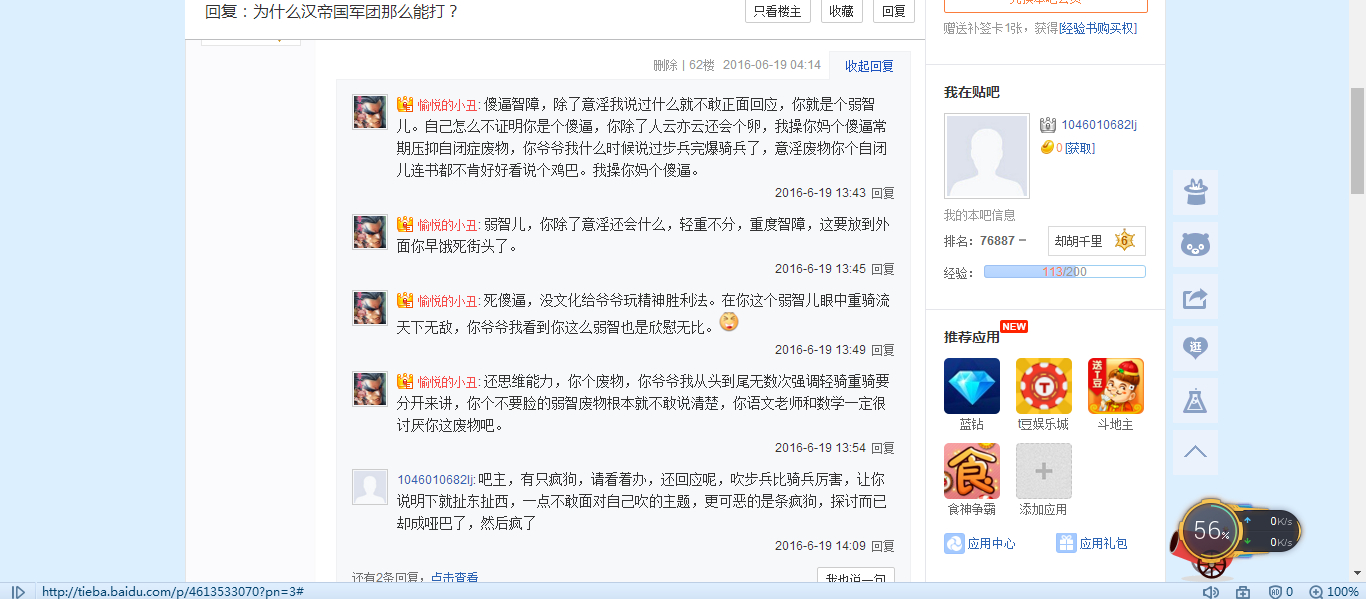The width and height of the screenshot is (1366, 599).
Task: Open the 蓝钻 diamond app icon
Action: pyautogui.click(x=971, y=386)
